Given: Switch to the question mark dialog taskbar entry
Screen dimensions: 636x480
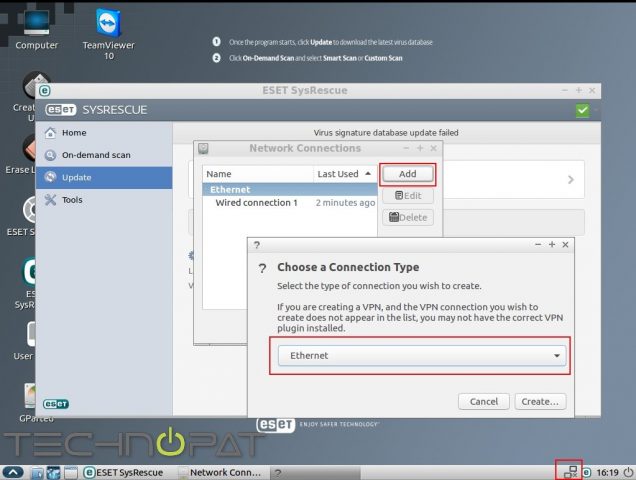Looking at the screenshot, I should [x=316, y=473].
